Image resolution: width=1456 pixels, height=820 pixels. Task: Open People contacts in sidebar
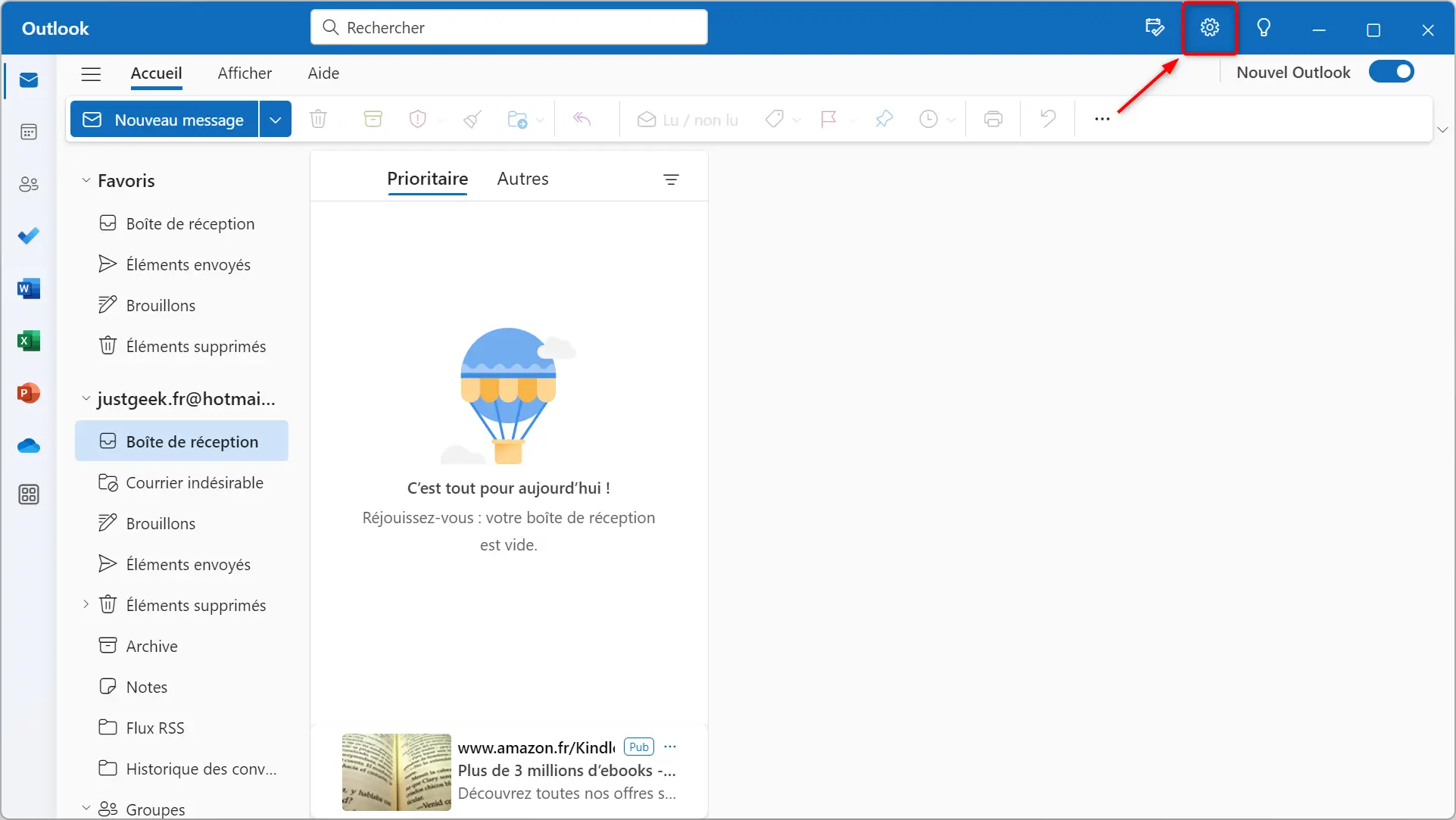coord(29,184)
